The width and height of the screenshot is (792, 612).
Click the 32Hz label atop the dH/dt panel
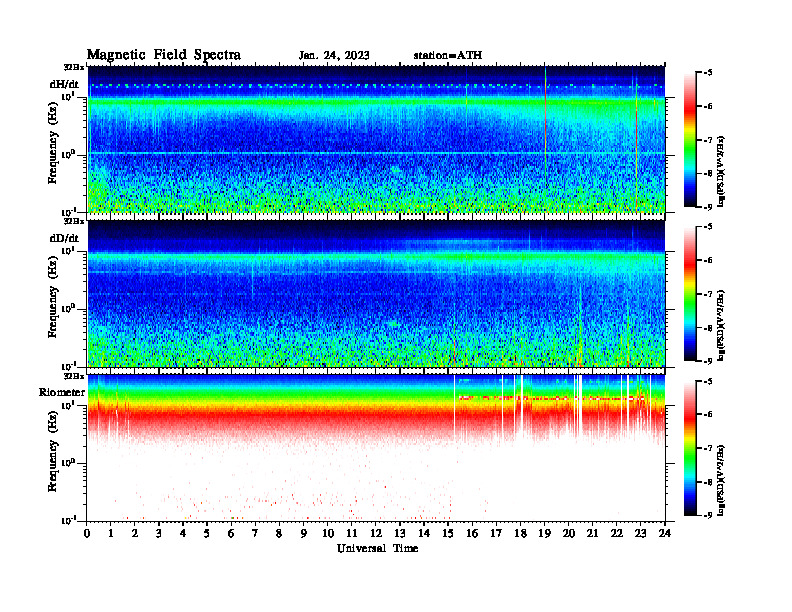click(73, 67)
